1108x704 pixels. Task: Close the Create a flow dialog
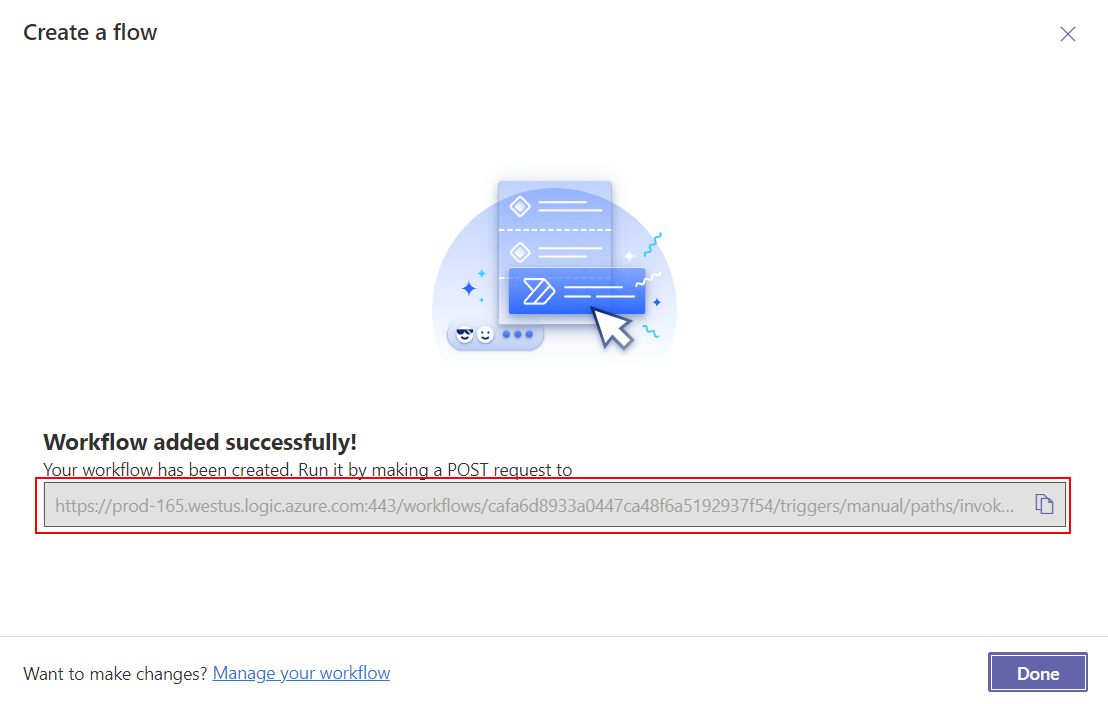(x=1068, y=34)
